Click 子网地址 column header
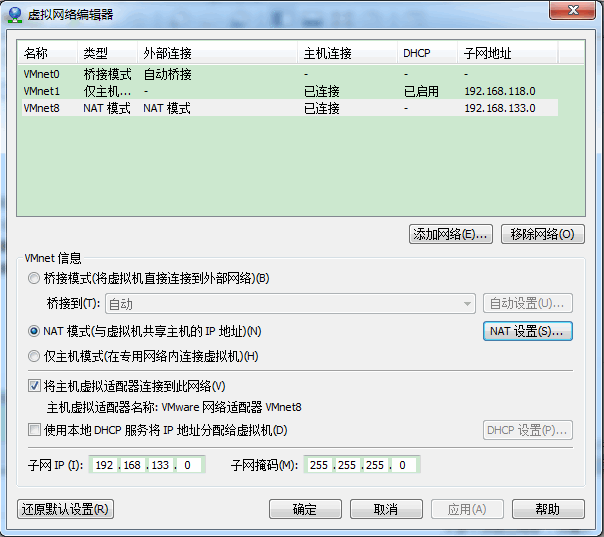This screenshot has width=604, height=537. pyautogui.click(x=508, y=53)
